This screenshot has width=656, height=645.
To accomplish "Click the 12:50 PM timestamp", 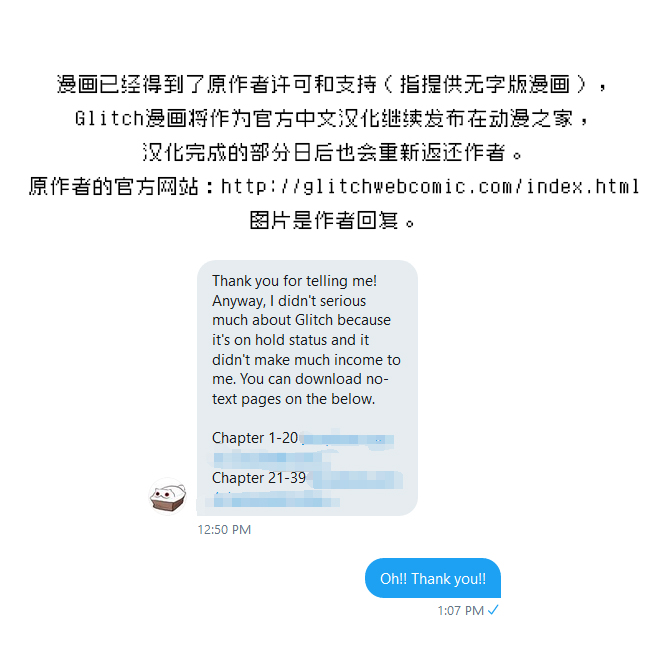I will 224,530.
